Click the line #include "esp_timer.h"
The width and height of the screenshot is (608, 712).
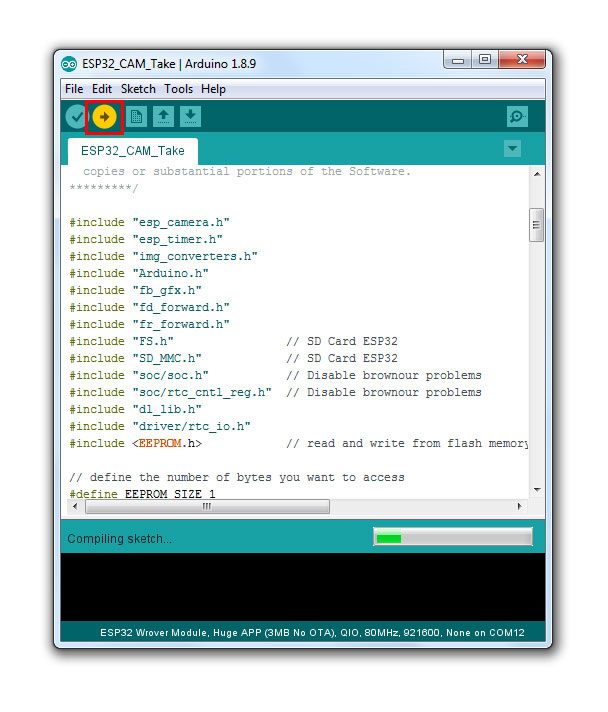(146, 239)
